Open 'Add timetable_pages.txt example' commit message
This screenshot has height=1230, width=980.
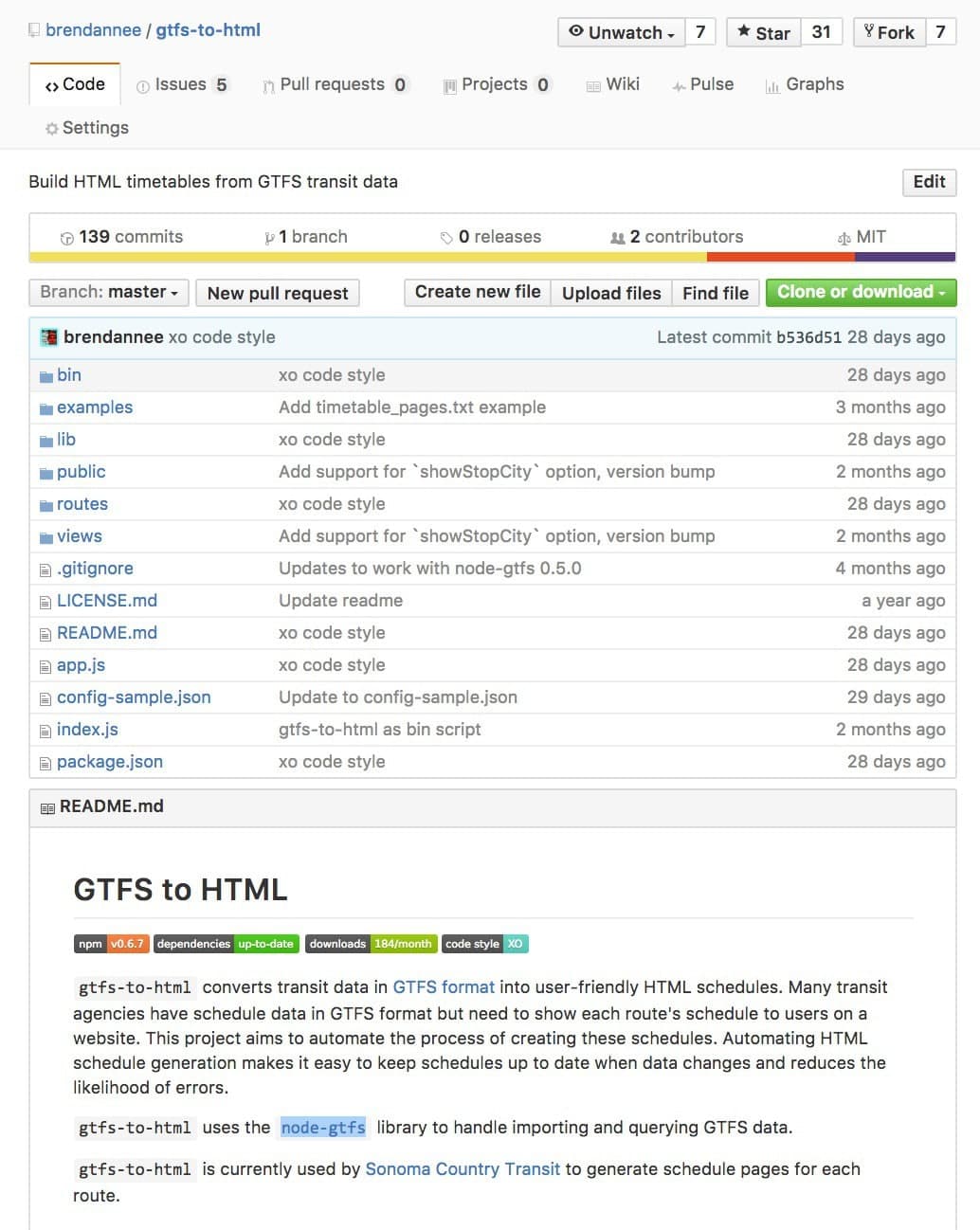412,407
